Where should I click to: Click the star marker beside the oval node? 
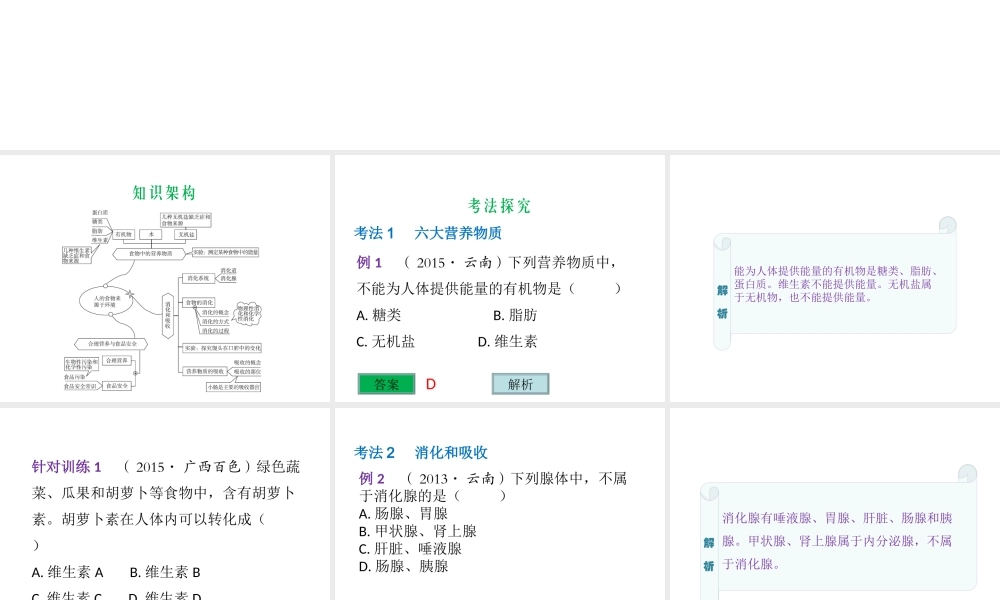click(130, 294)
